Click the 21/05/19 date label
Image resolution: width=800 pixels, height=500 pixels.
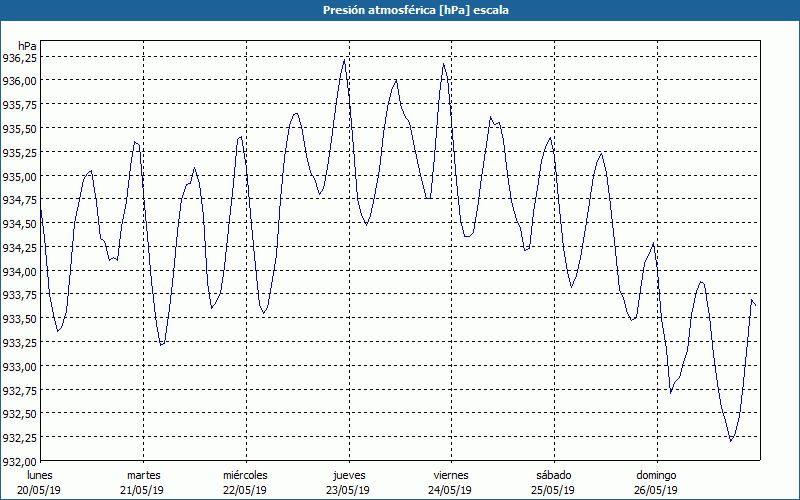[142, 490]
